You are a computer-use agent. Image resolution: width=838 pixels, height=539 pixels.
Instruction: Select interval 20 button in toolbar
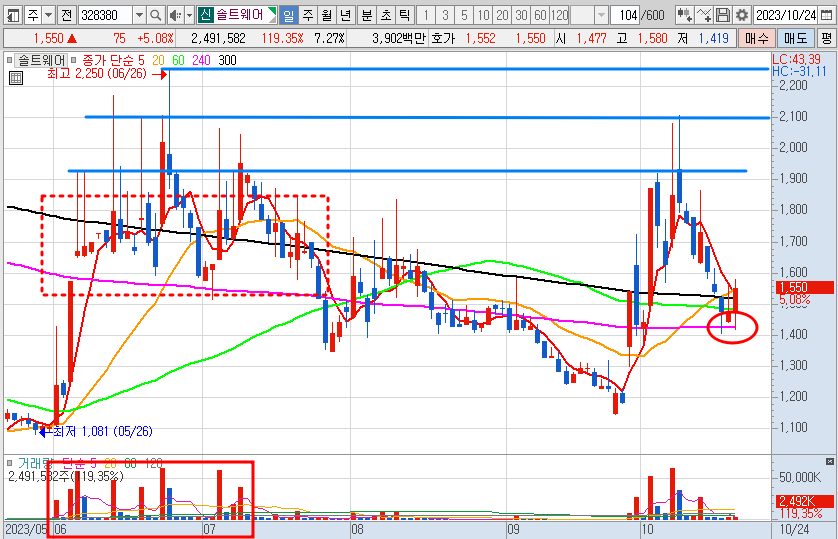(502, 15)
